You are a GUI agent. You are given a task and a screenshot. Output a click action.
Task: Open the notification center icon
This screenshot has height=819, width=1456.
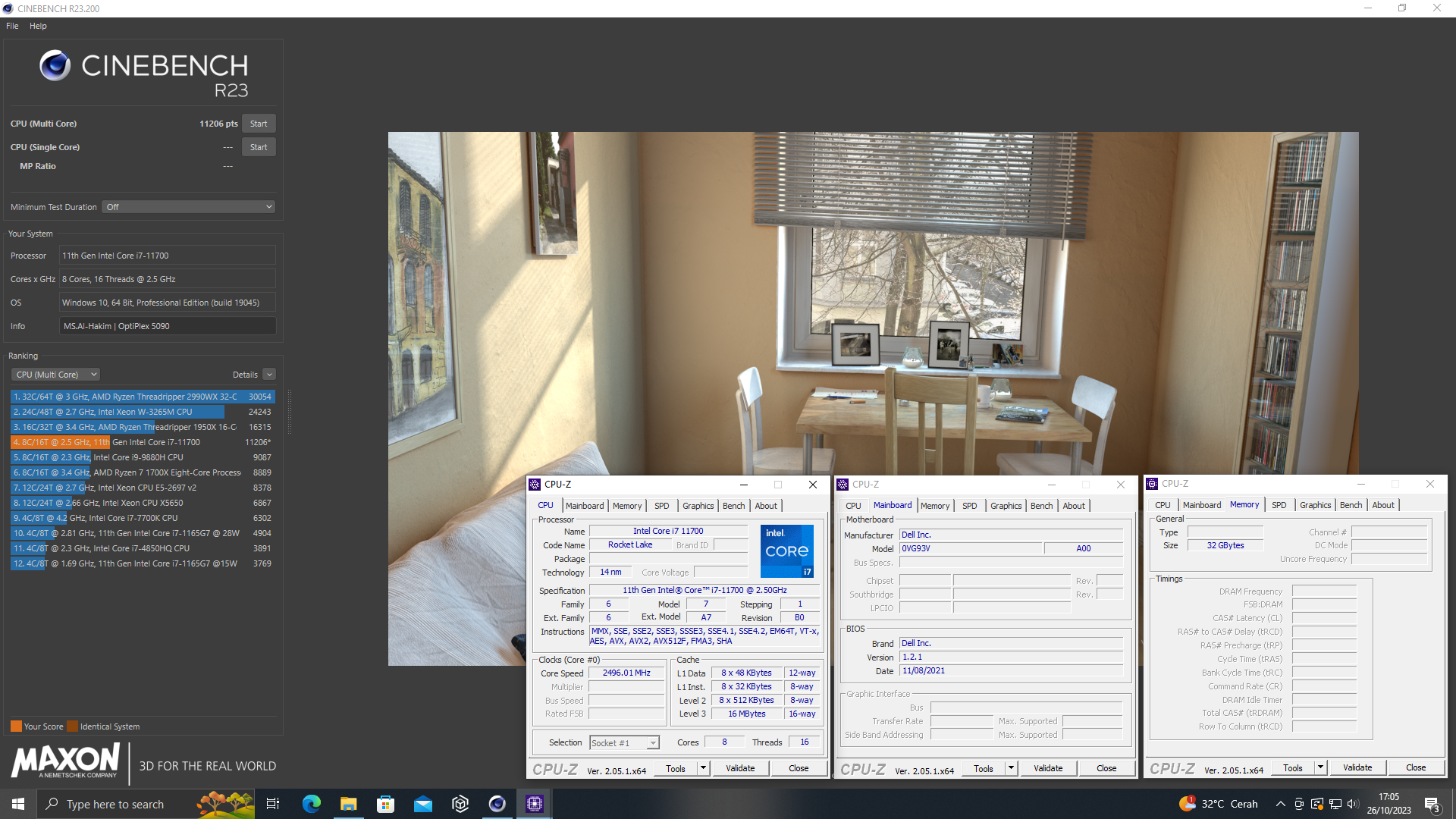click(x=1432, y=804)
